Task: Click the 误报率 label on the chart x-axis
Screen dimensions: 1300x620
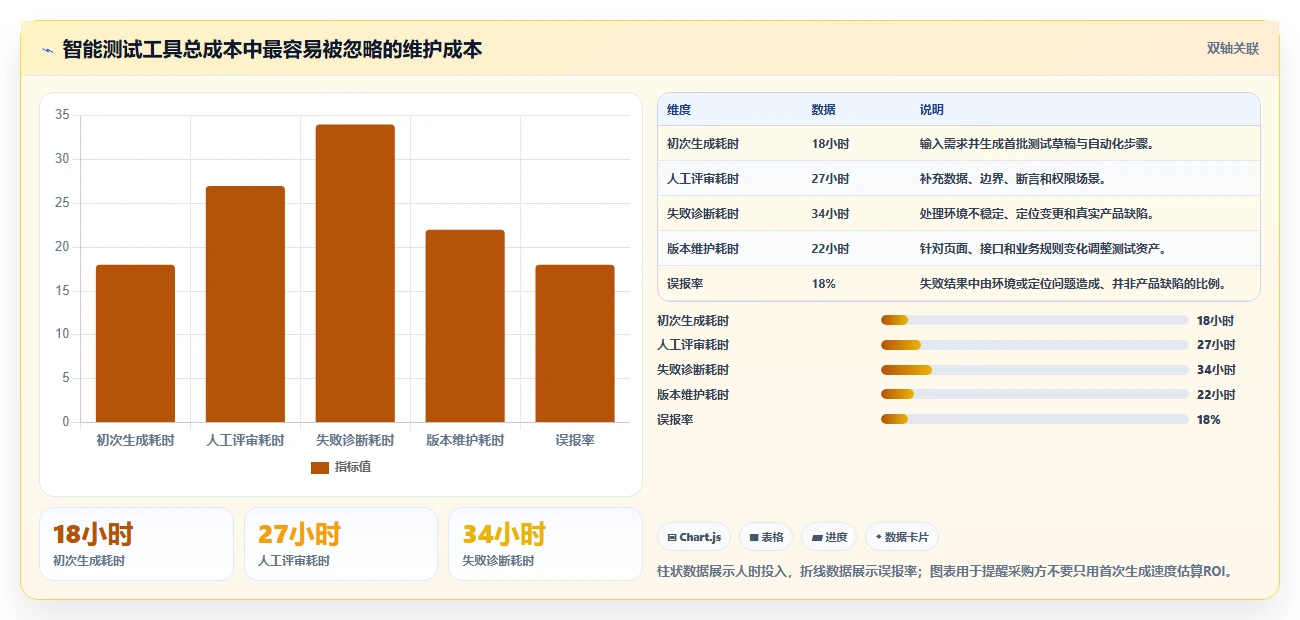Action: (575, 440)
